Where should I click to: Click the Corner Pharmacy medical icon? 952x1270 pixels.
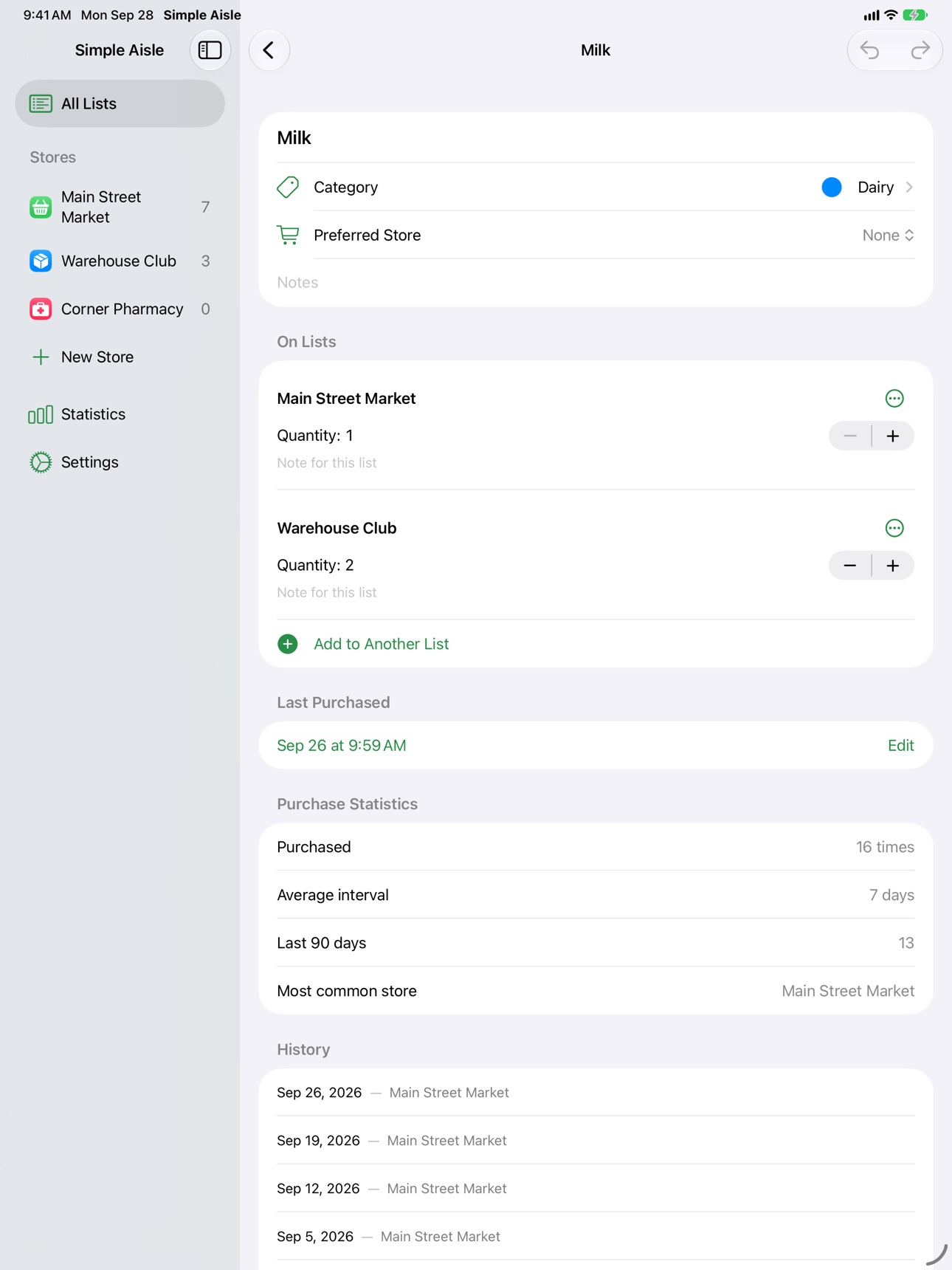point(41,309)
